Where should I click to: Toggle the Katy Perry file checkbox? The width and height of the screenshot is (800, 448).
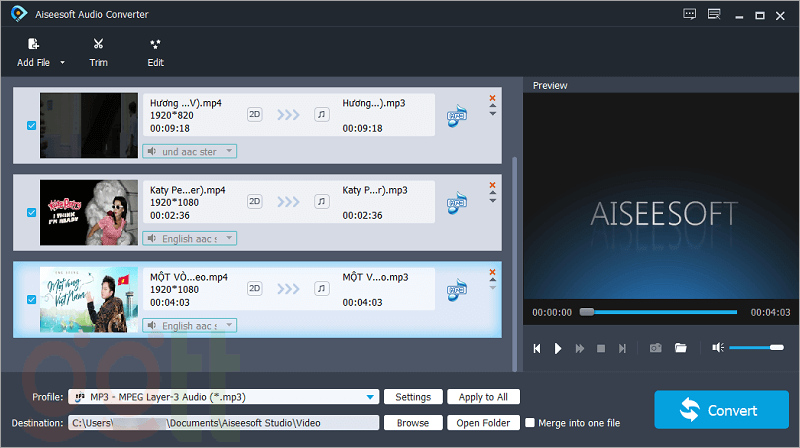tap(32, 212)
